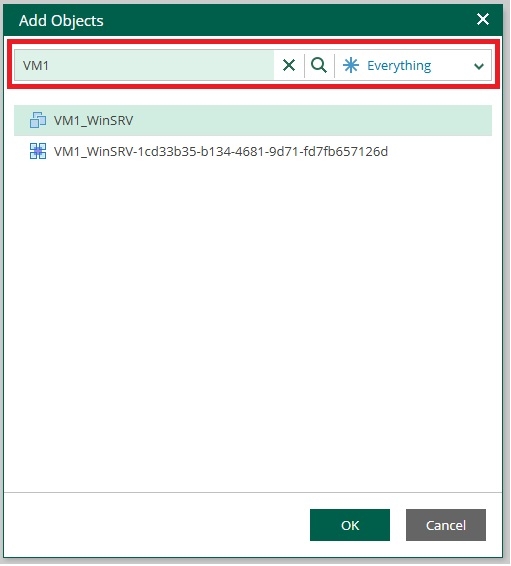
Task: Click the asterisk icon beside Everything
Action: 351,65
